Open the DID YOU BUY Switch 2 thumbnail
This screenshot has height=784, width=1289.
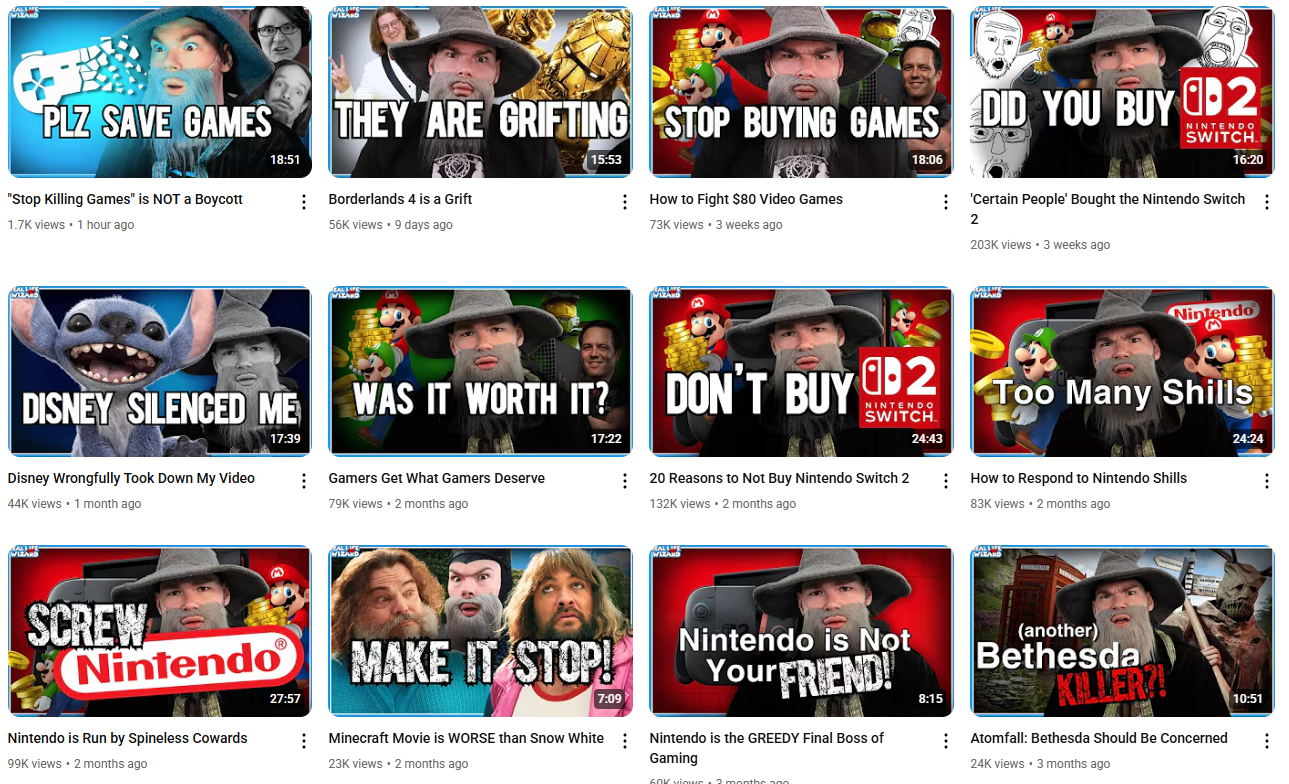tap(1122, 92)
